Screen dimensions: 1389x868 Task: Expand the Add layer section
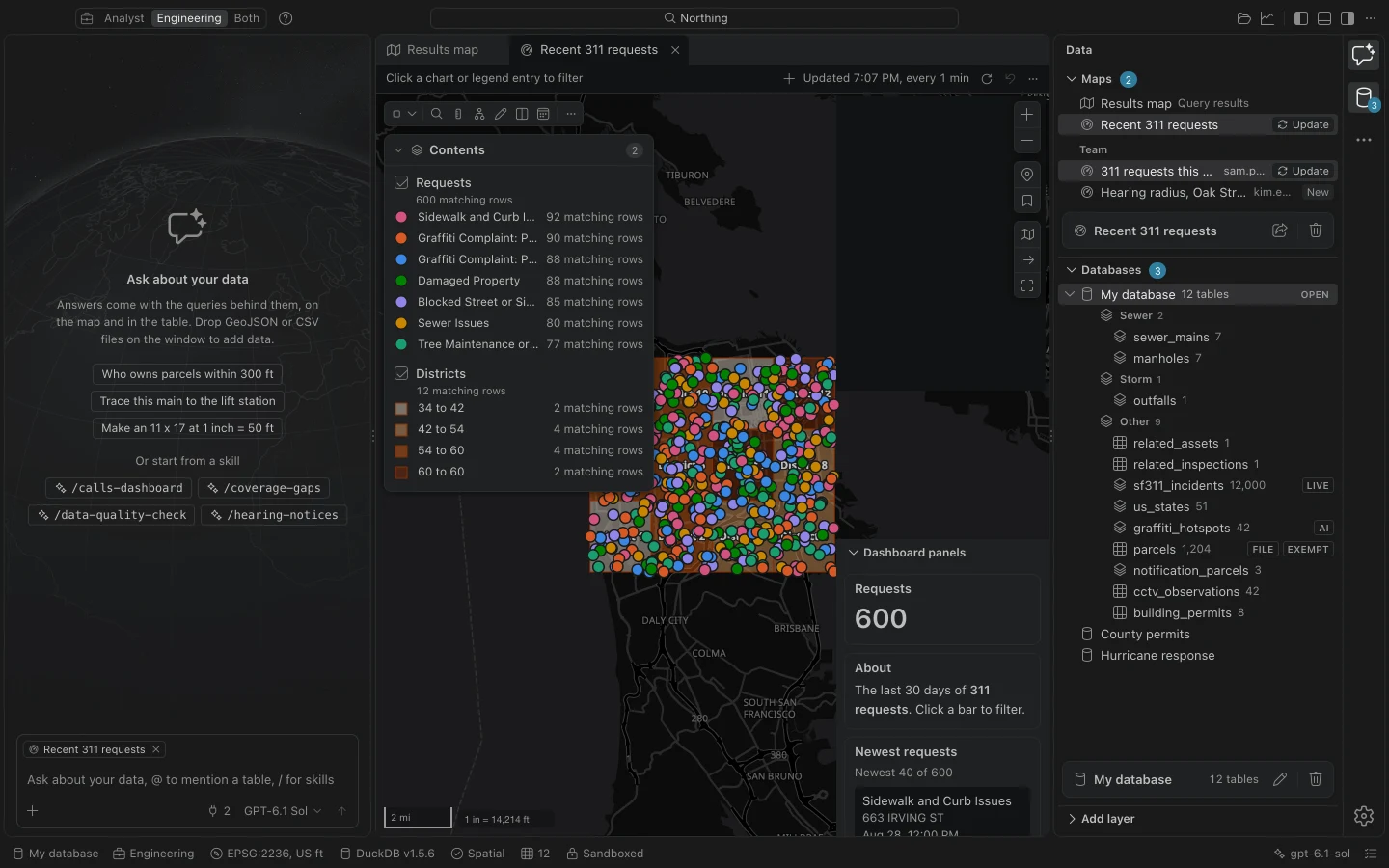pyautogui.click(x=1072, y=819)
